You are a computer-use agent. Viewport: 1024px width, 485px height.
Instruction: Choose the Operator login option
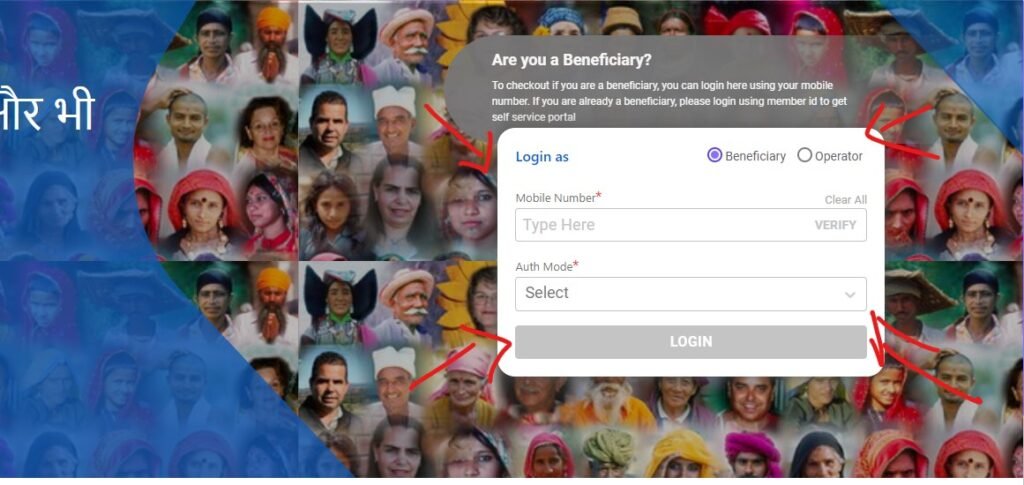click(x=805, y=155)
